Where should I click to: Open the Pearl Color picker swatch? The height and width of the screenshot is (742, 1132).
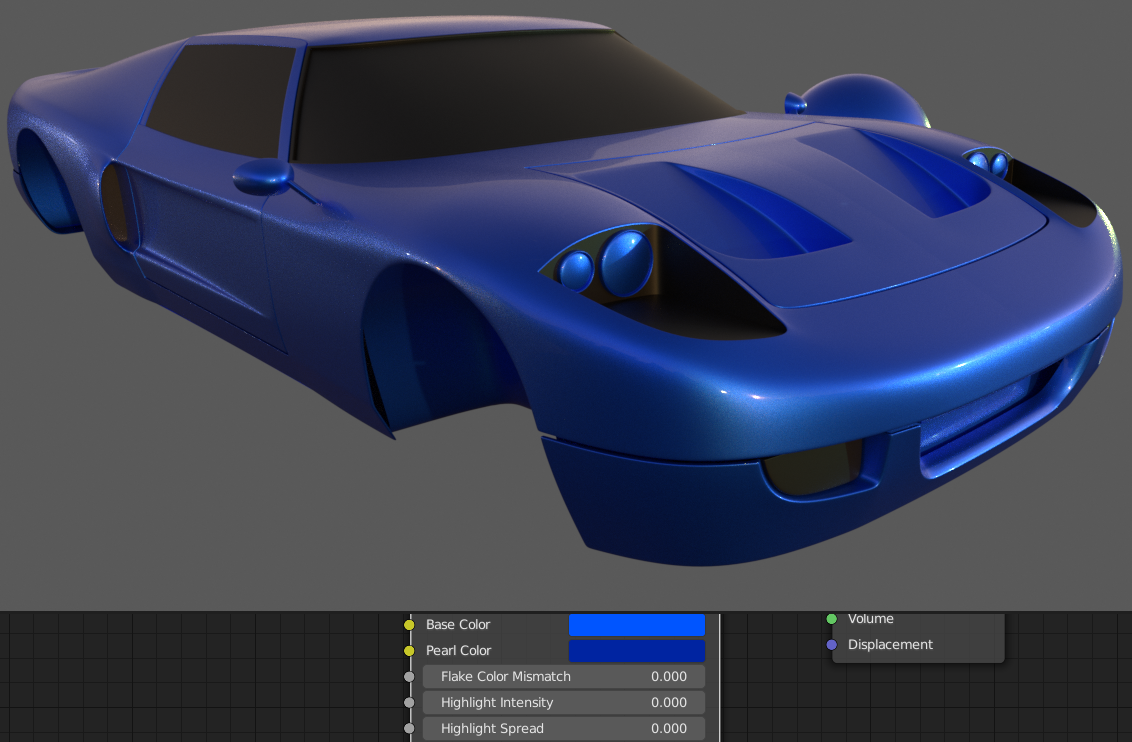click(636, 650)
